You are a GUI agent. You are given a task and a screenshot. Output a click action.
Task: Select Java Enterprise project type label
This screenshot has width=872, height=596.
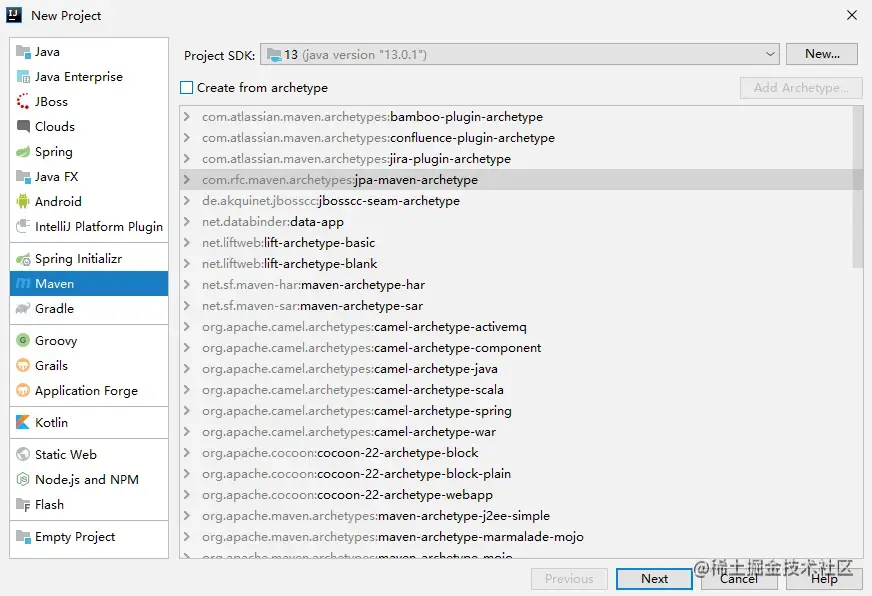click(79, 77)
